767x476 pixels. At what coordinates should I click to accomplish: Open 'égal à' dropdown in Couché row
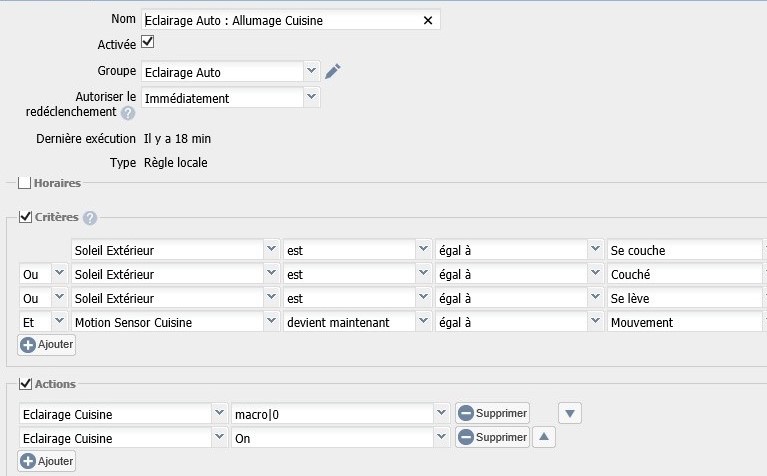point(595,273)
